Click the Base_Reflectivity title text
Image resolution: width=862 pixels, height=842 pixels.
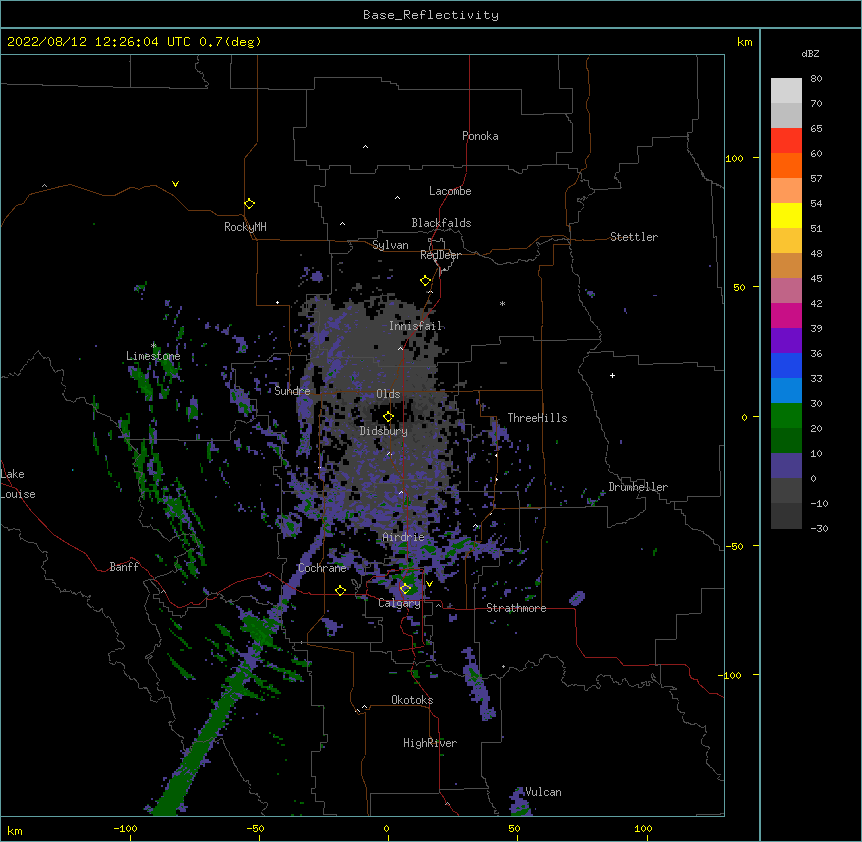click(431, 15)
